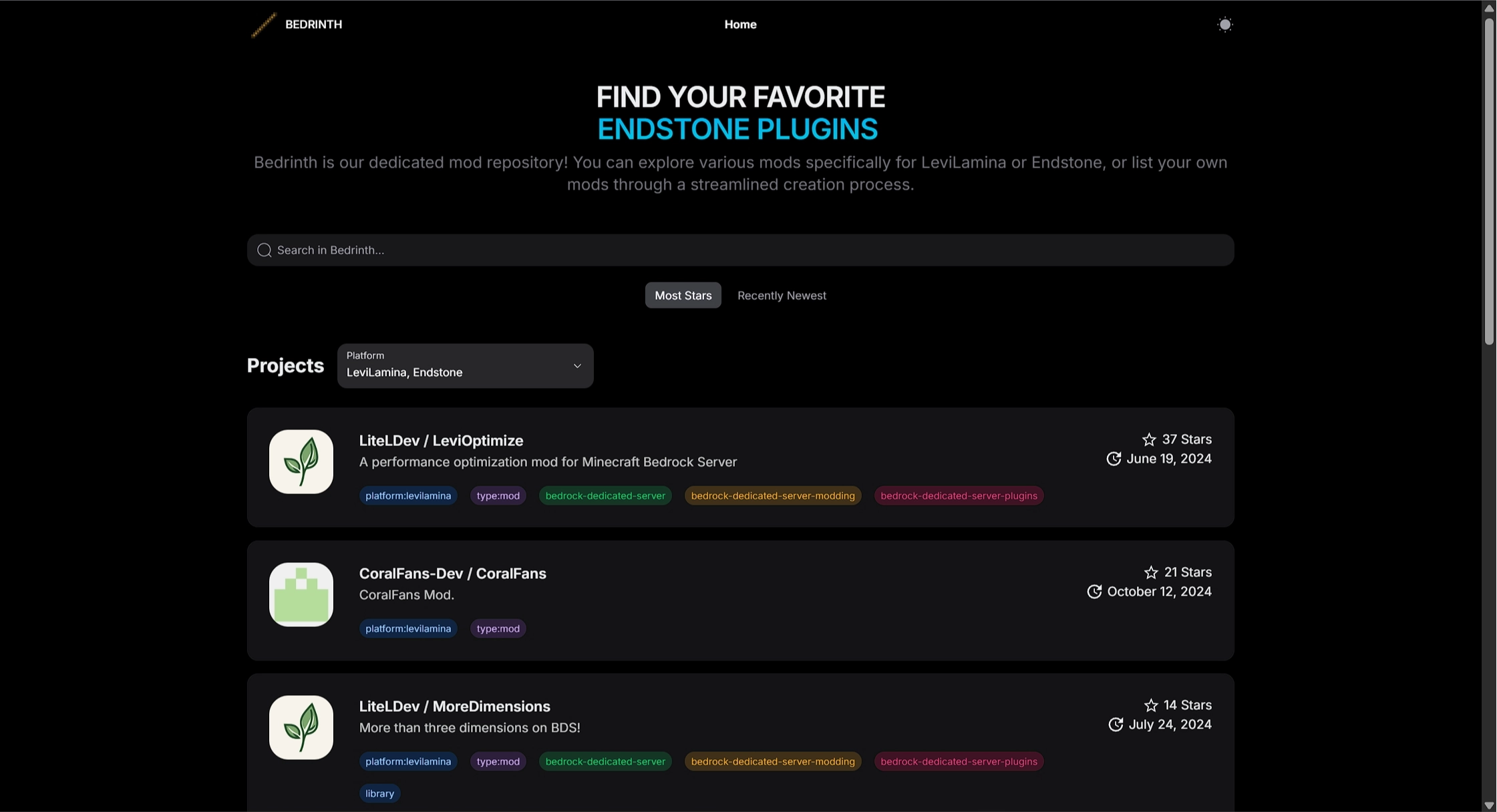The image size is (1497, 812).
Task: Click LeviOptimize's bedrock-dedicated-server-modding tag
Action: 772,495
